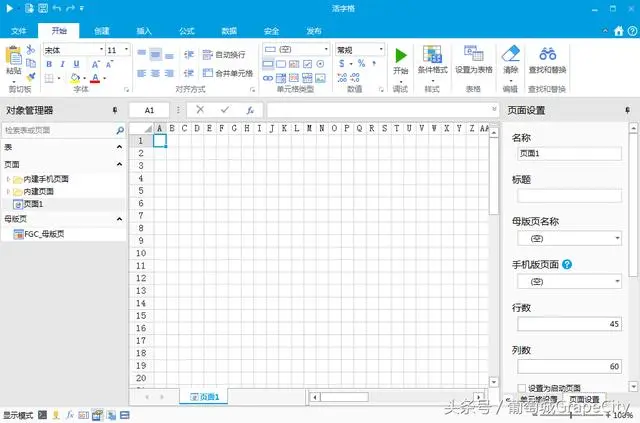This screenshot has width=640, height=423.
Task: Apply the red font color A
Action: pyautogui.click(x=95, y=78)
